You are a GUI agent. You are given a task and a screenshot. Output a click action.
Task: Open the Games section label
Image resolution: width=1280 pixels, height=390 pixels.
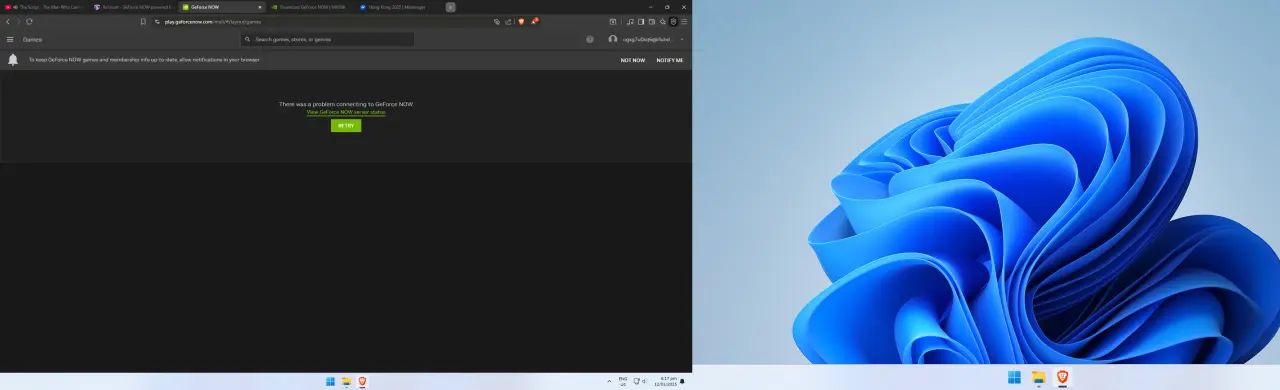tap(33, 39)
